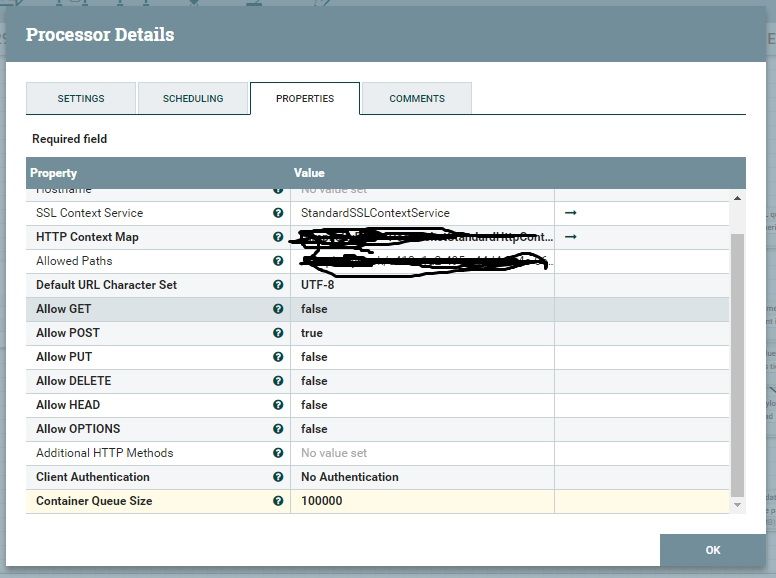Open help icon for Allow OPTIONS

[x=278, y=429]
